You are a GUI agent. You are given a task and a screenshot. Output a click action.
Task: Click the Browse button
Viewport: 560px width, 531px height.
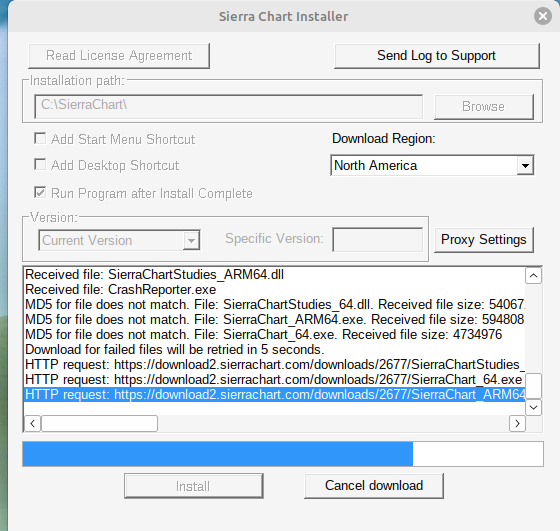pos(484,106)
